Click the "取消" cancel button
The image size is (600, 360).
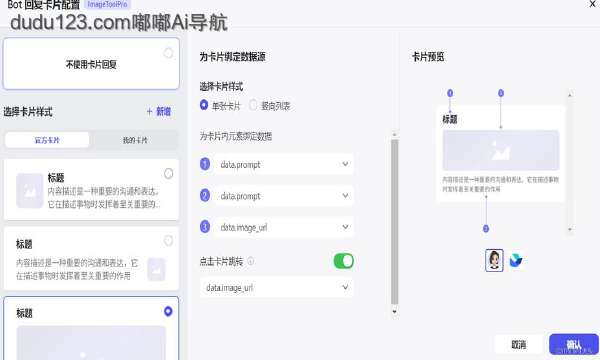click(519, 344)
